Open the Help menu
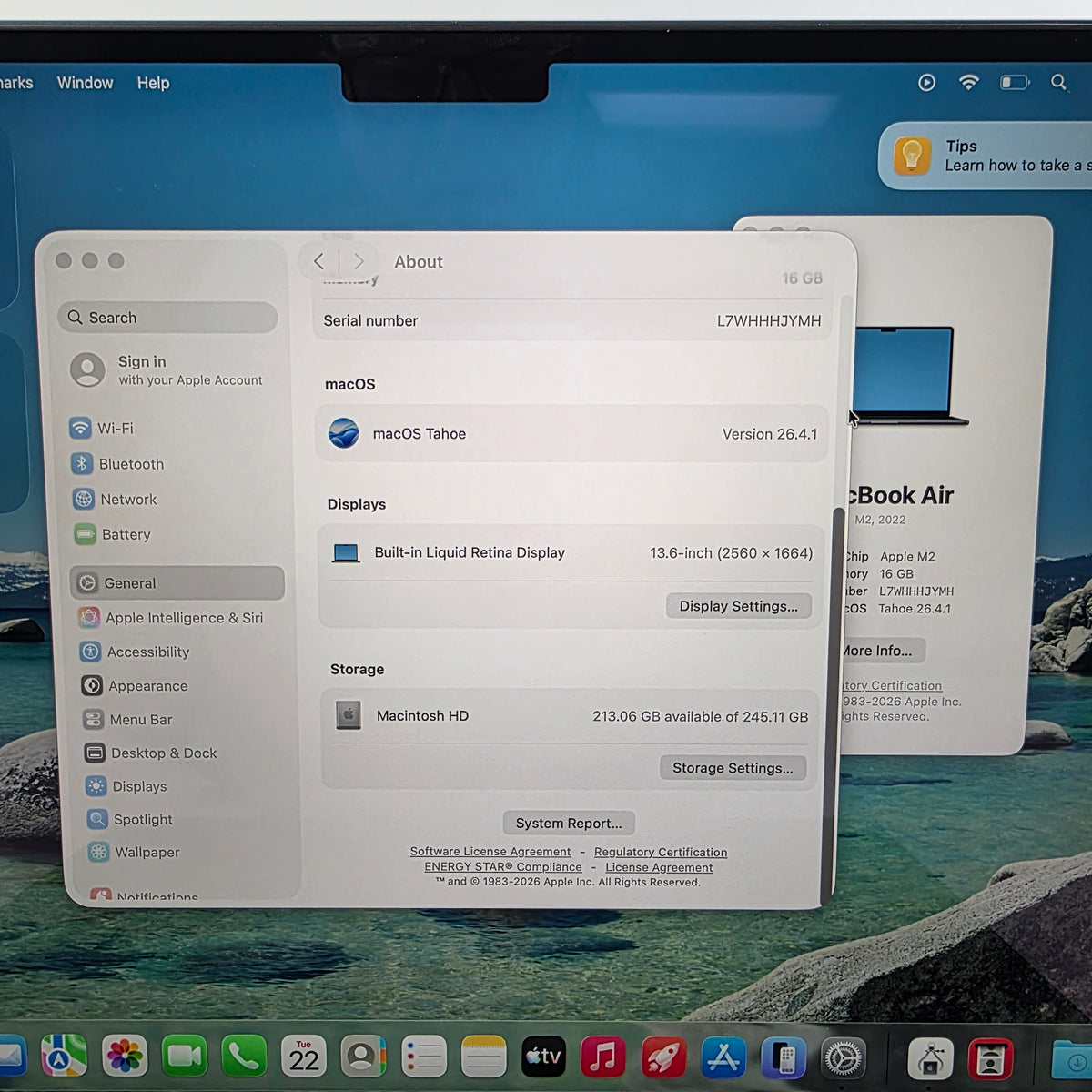This screenshot has width=1092, height=1092. coord(153,83)
